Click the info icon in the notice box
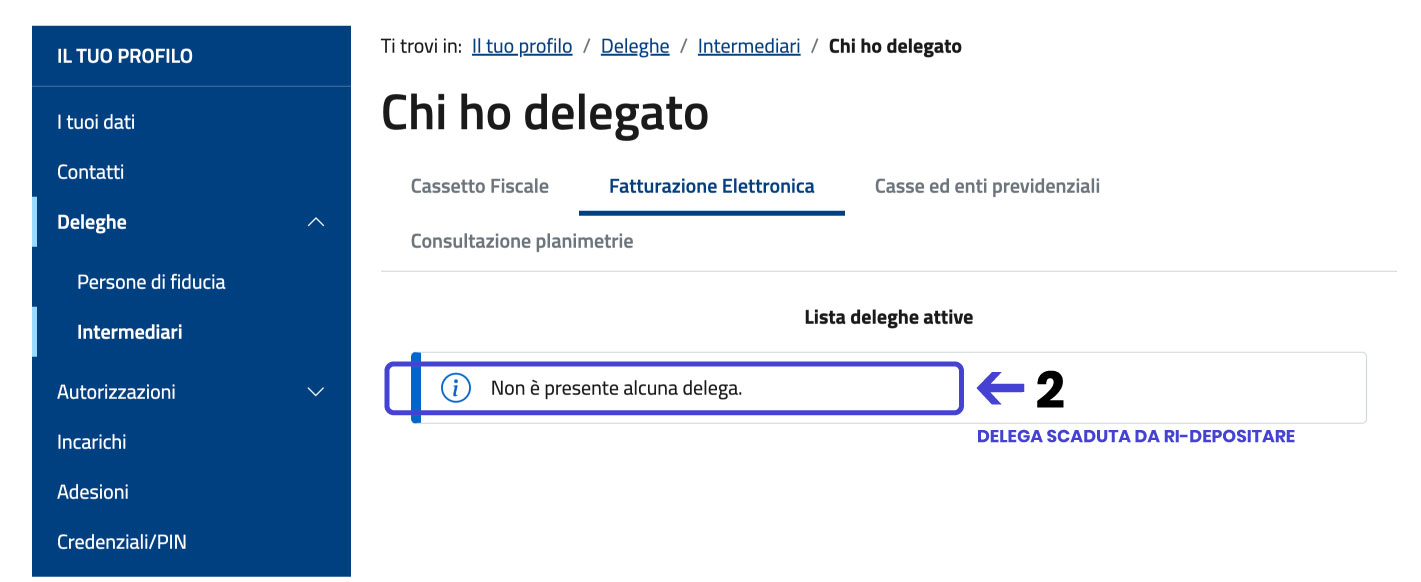 tap(456, 388)
